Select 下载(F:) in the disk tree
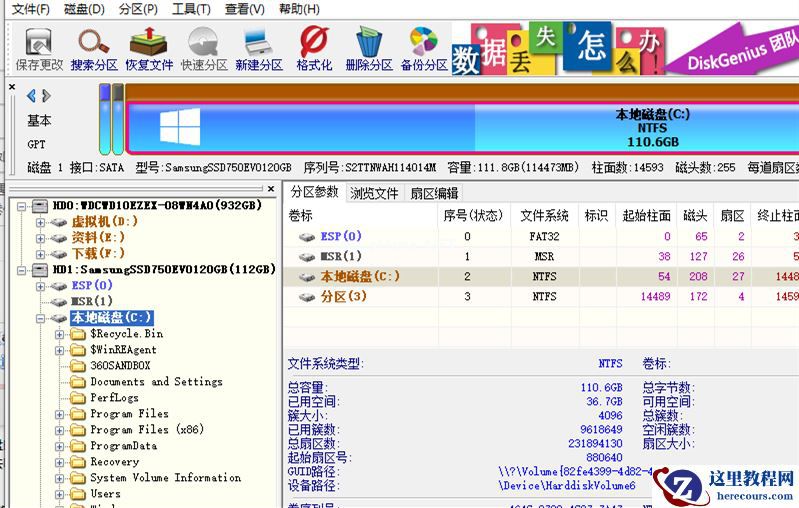The height and width of the screenshot is (508, 799). [98, 253]
